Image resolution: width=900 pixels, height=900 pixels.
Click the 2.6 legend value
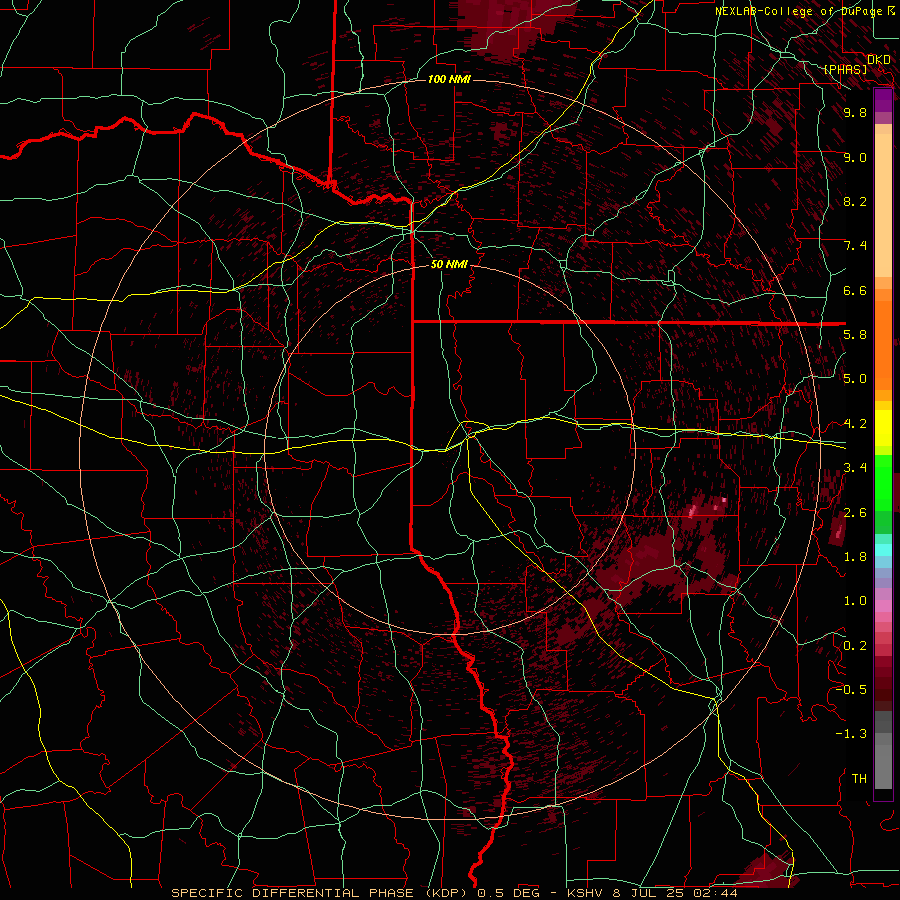pyautogui.click(x=855, y=513)
